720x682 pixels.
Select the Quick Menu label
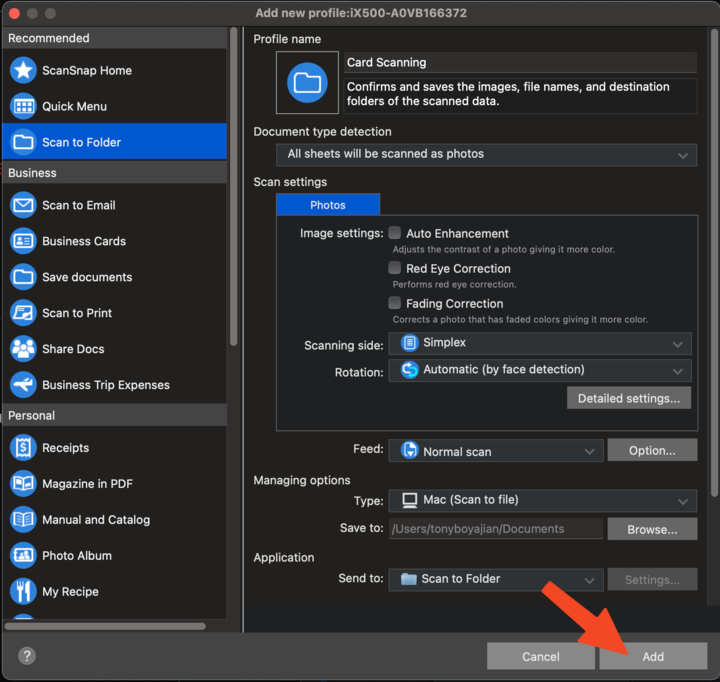point(74,106)
